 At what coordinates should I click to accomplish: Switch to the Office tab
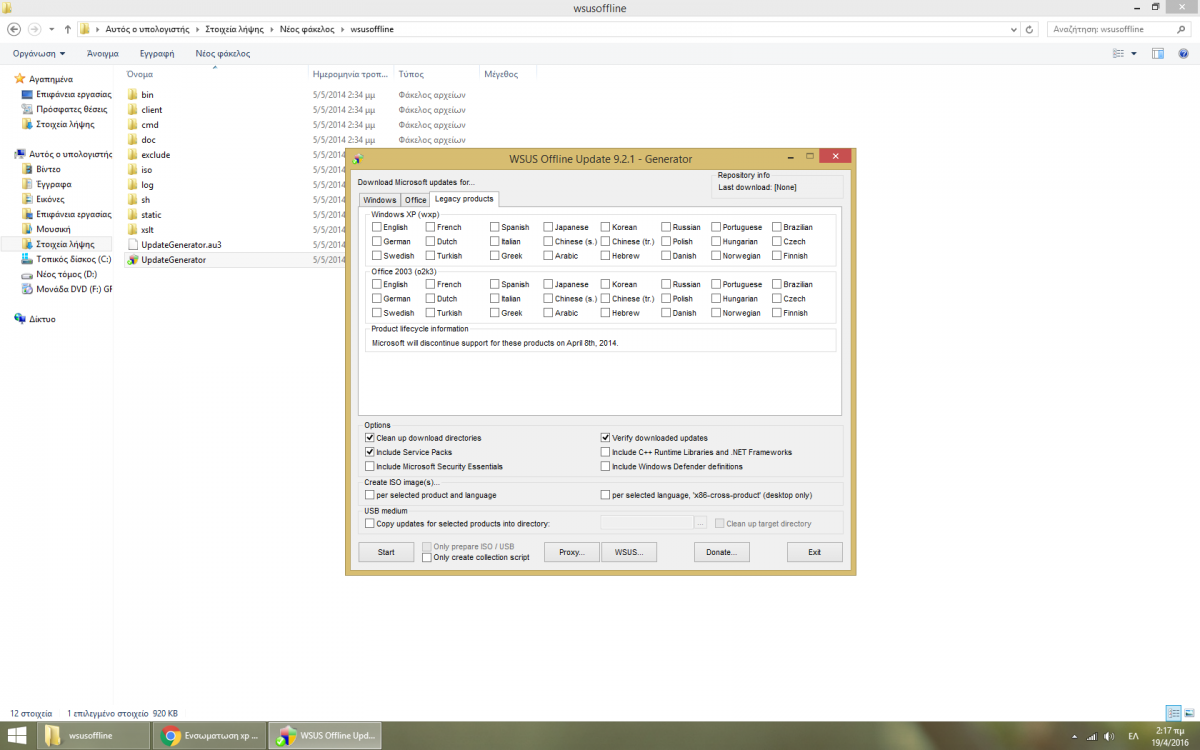[415, 200]
